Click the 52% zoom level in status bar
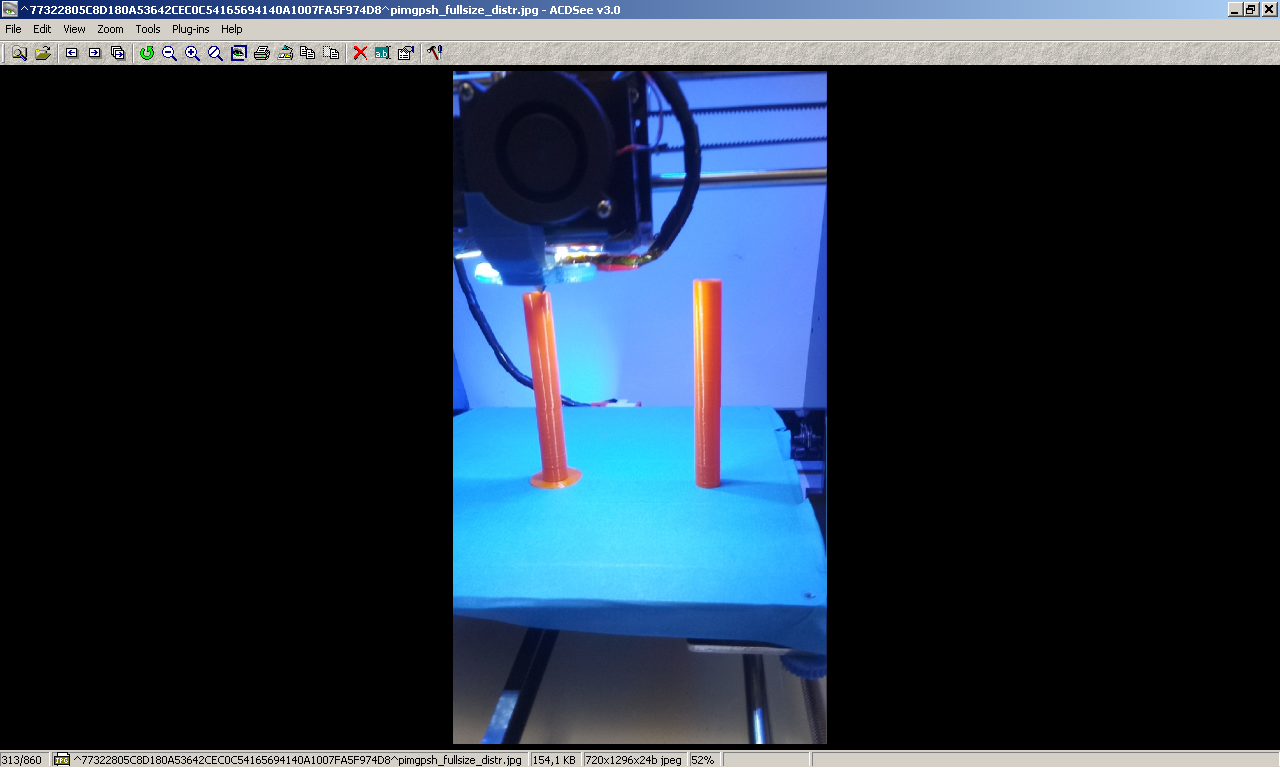1280x768 pixels. (703, 760)
